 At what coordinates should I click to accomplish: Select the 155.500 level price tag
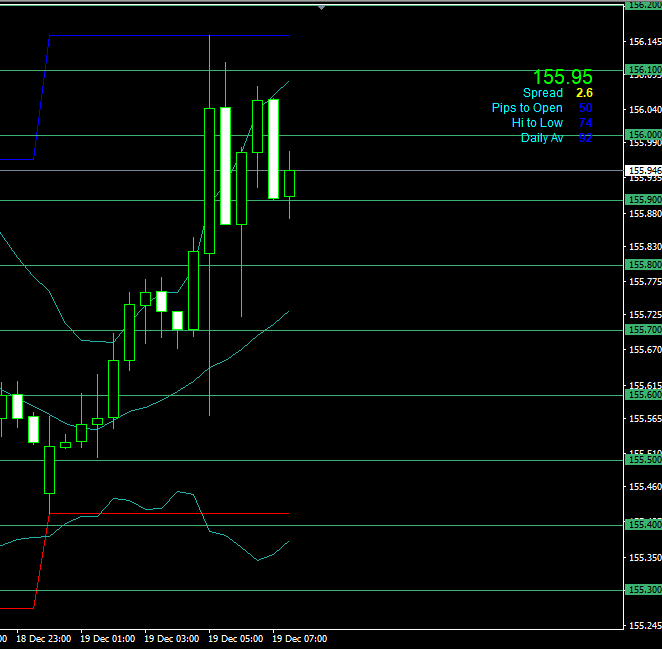642,460
